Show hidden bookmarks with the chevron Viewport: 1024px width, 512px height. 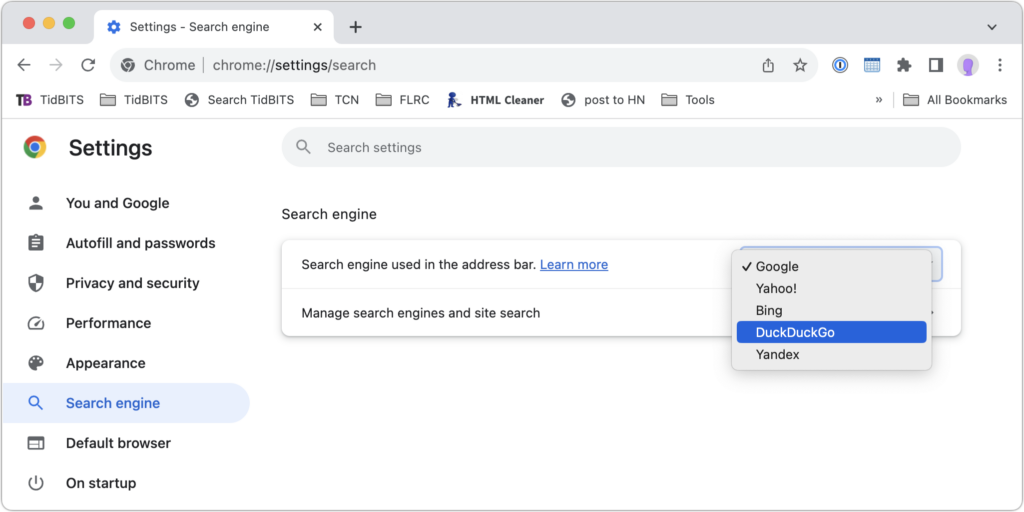[879, 100]
